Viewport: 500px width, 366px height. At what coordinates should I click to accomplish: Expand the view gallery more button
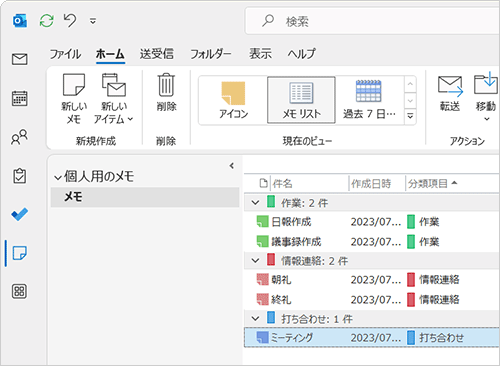410,116
